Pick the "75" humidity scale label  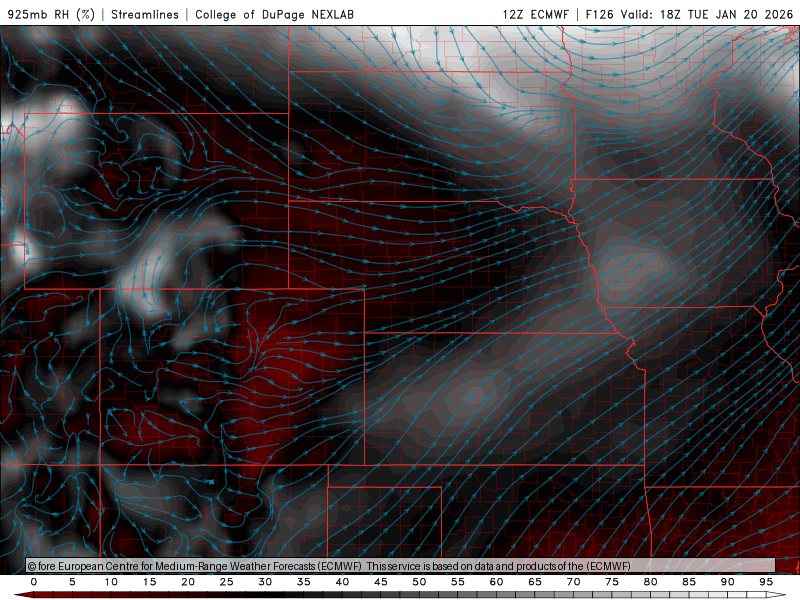pyautogui.click(x=612, y=582)
